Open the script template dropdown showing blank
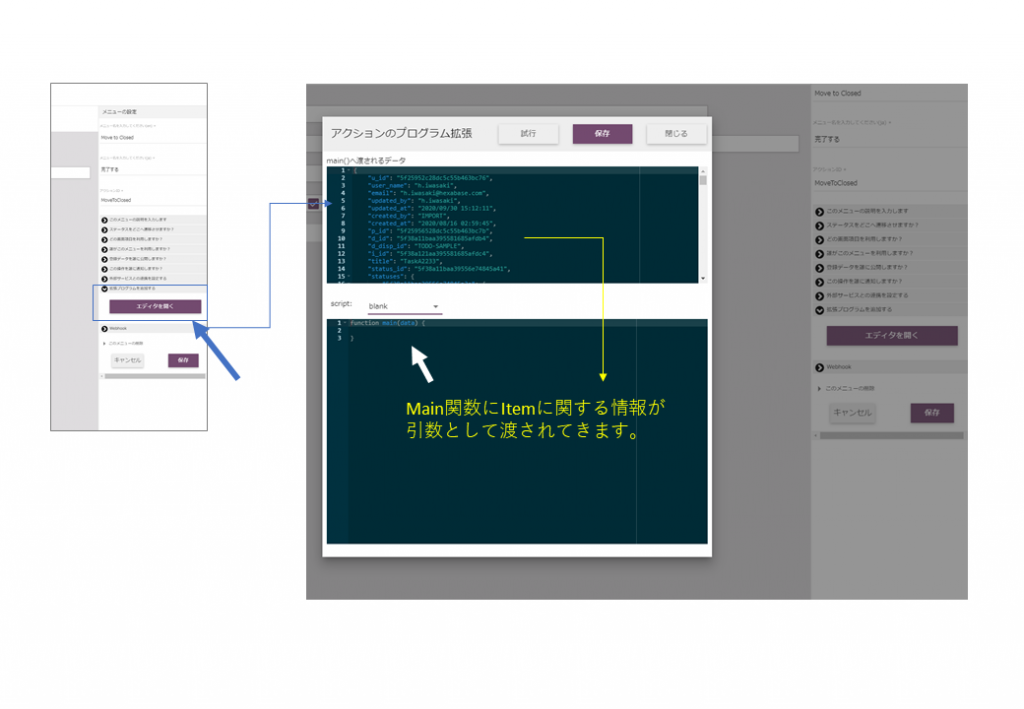Viewport: 1024px width, 709px height. (x=404, y=306)
